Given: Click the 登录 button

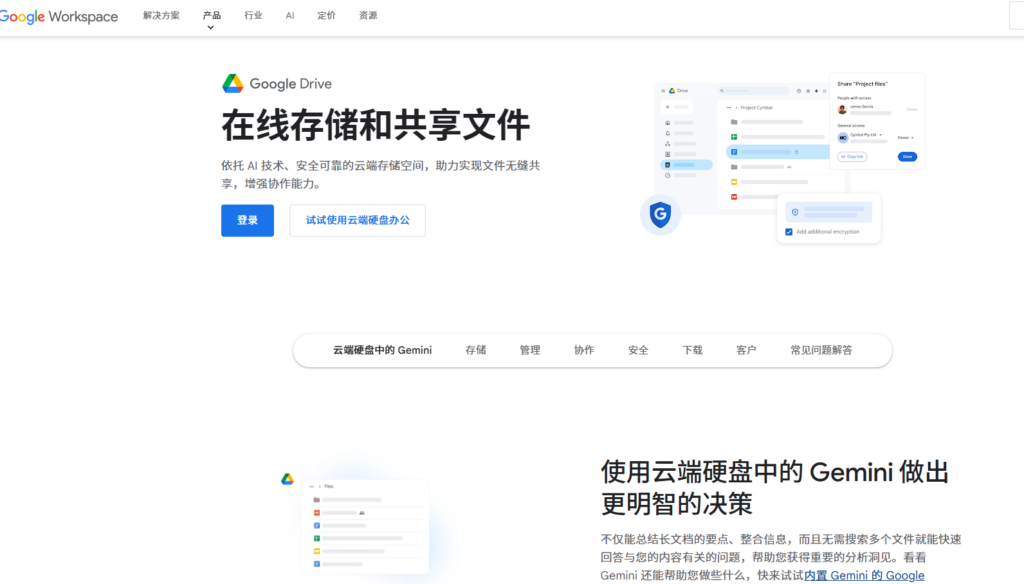Looking at the screenshot, I should pos(247,220).
